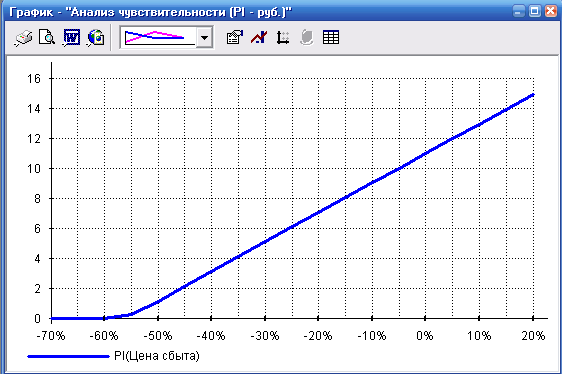562x374 pixels.
Task: Open chart type dropdown arrow
Action: [x=204, y=37]
